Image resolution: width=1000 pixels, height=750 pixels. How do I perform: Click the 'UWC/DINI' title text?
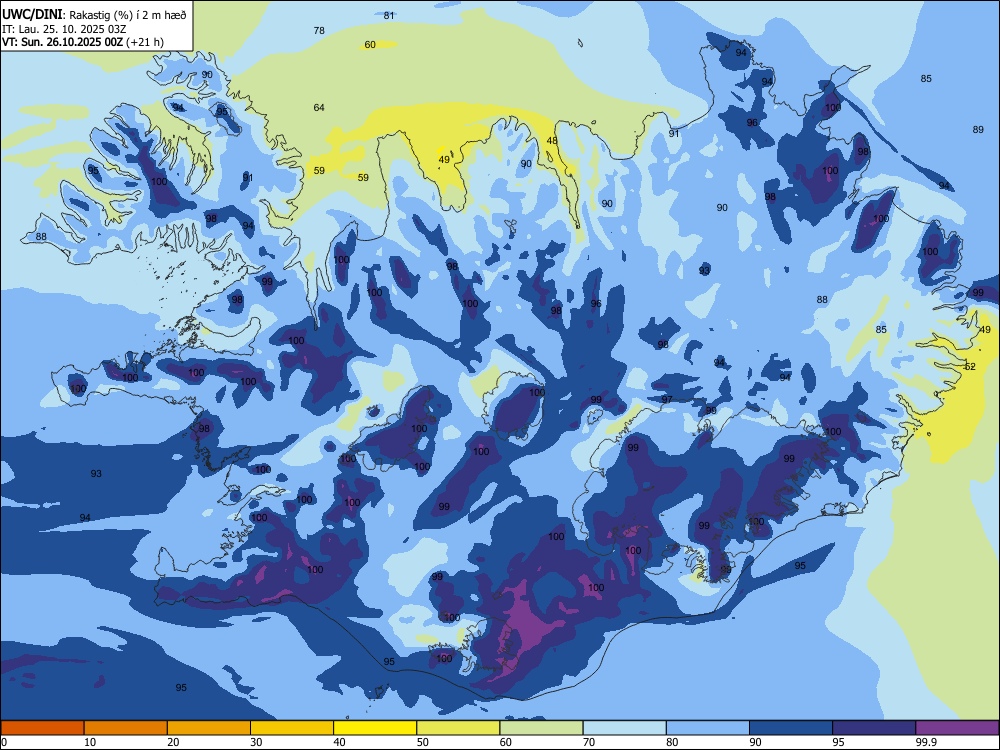(x=33, y=15)
